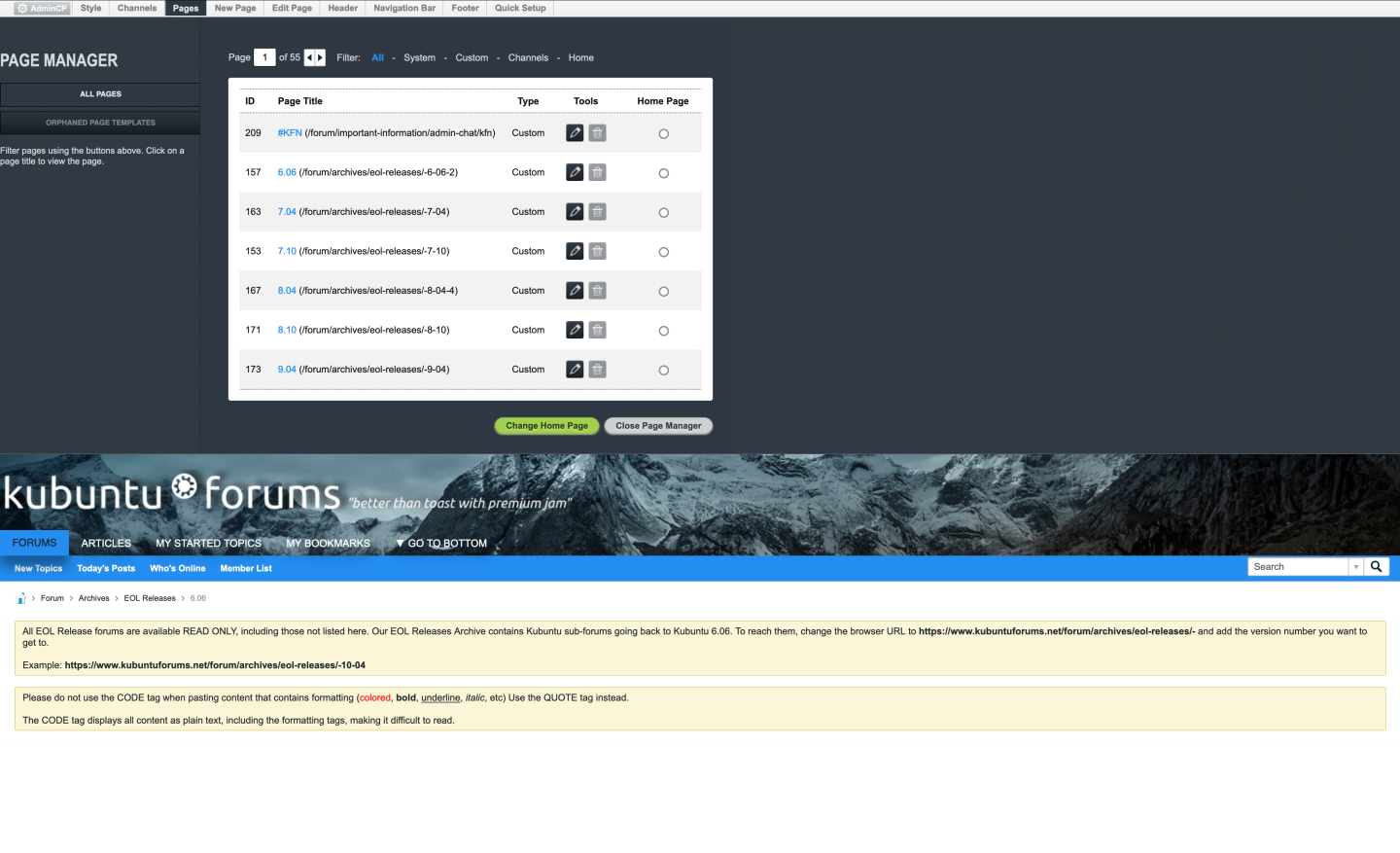1400x853 pixels.
Task: Open the #KFN page title link
Action: [290, 133]
